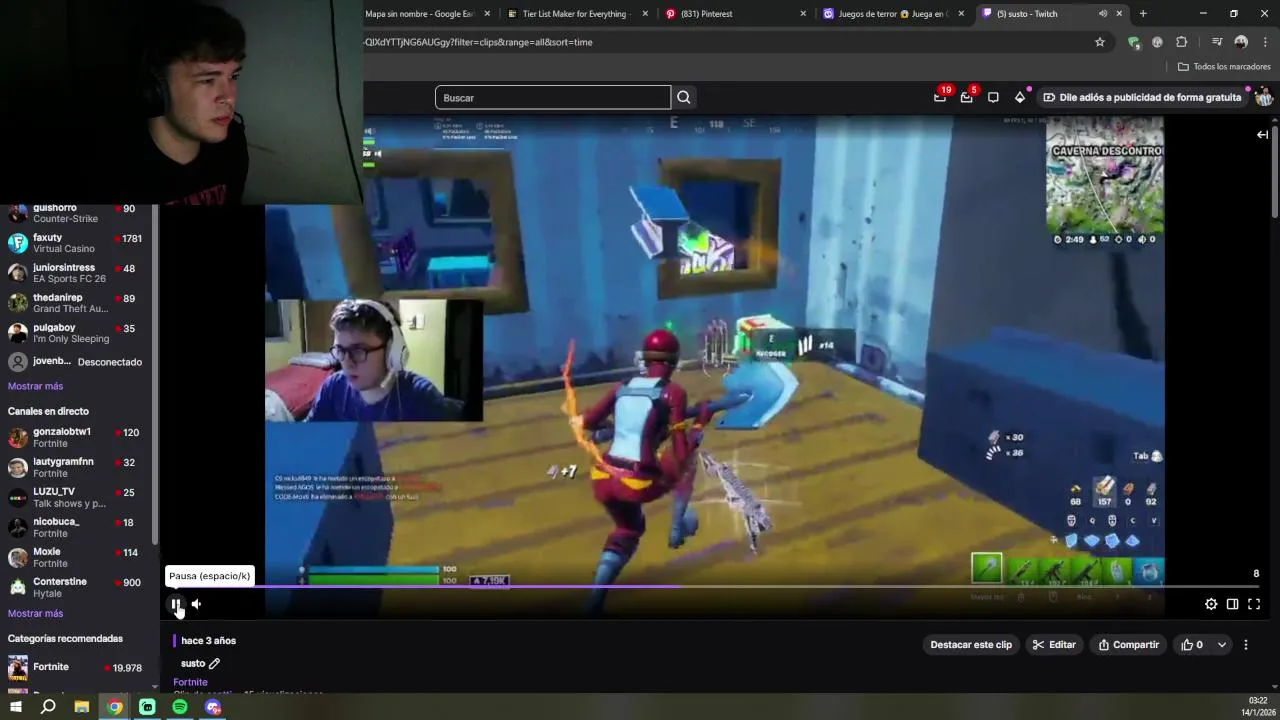Viewport: 1280px width, 720px height.
Task: Open Windows taskbar search
Action: pos(48,707)
